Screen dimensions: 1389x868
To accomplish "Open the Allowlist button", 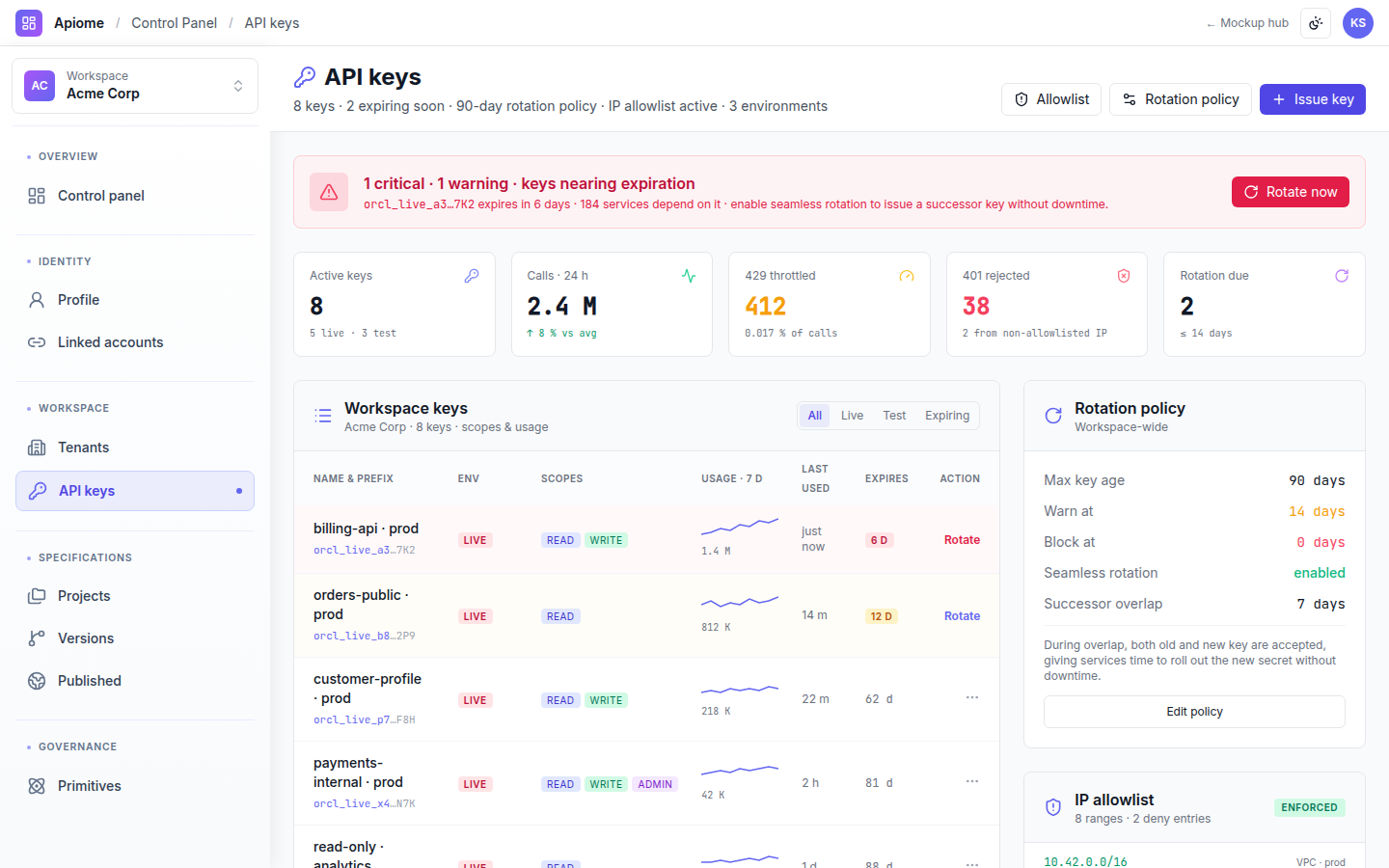I will [x=1051, y=99].
